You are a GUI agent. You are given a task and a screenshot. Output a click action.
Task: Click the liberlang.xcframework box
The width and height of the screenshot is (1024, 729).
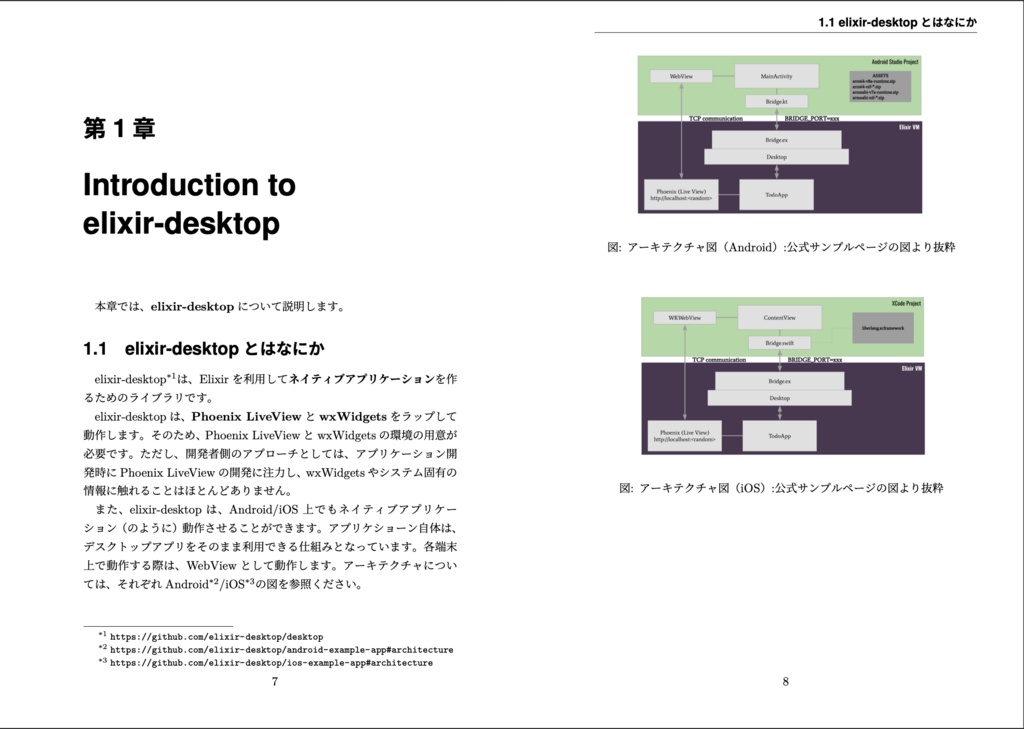point(882,330)
